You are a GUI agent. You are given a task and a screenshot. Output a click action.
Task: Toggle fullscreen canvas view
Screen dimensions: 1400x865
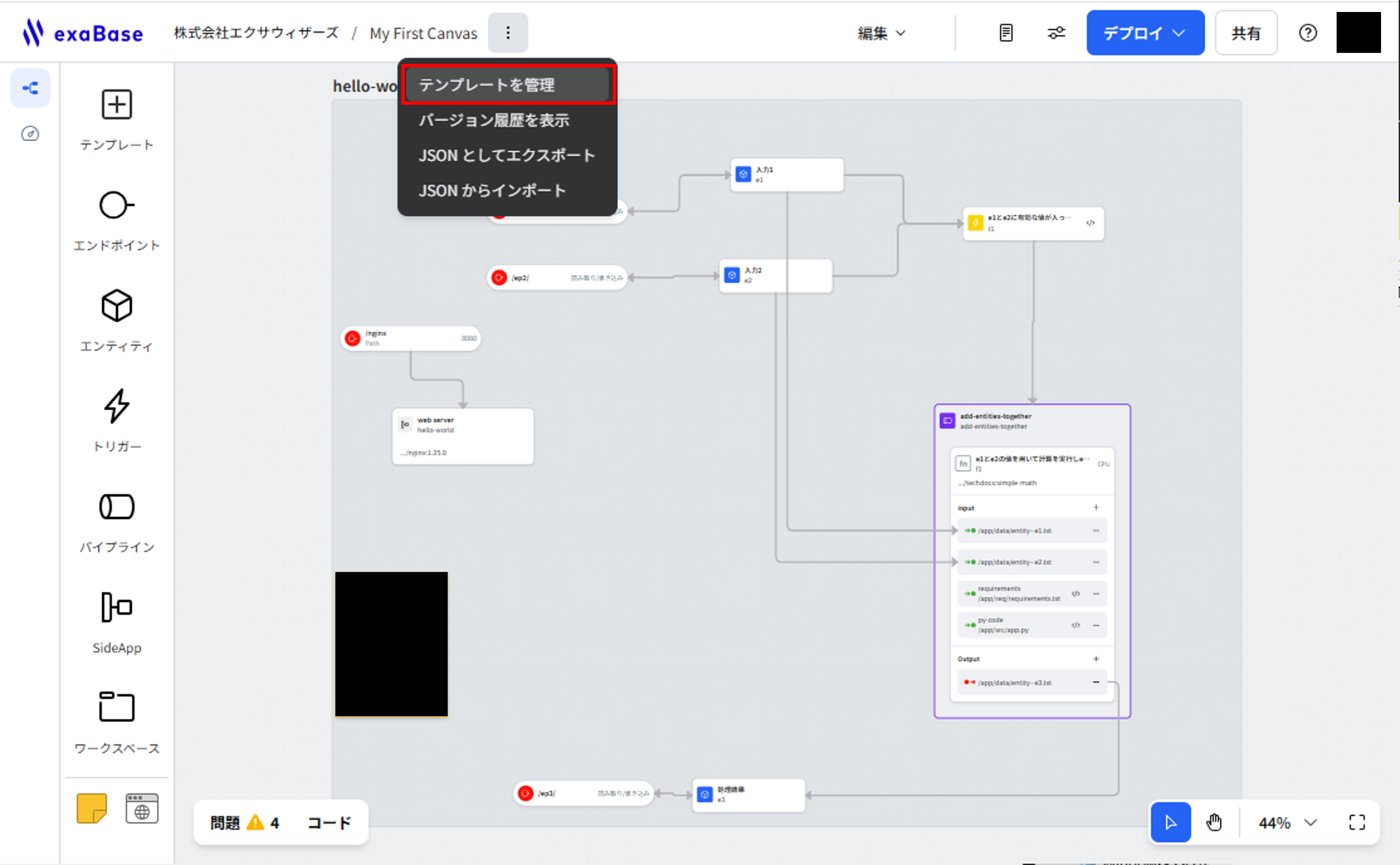[1357, 823]
